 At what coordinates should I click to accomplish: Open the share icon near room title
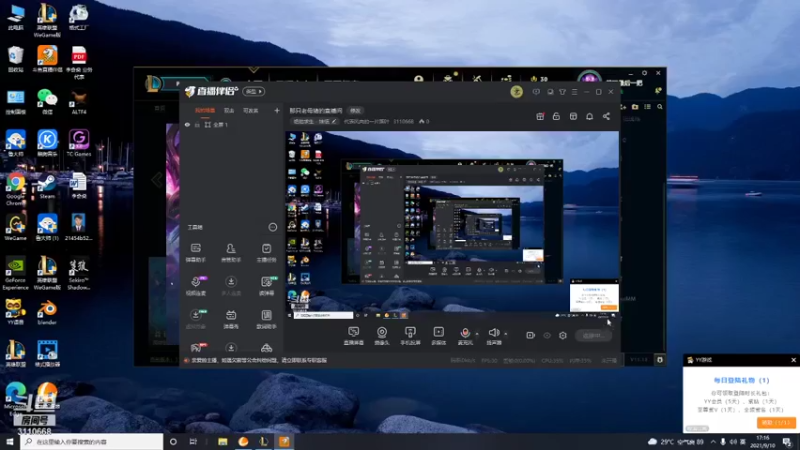pyautogui.click(x=606, y=116)
